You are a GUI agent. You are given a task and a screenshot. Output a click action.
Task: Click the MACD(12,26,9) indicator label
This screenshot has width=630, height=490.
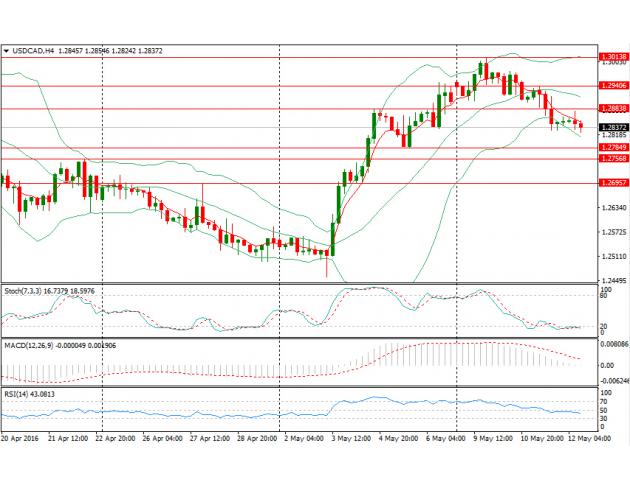pos(30,345)
